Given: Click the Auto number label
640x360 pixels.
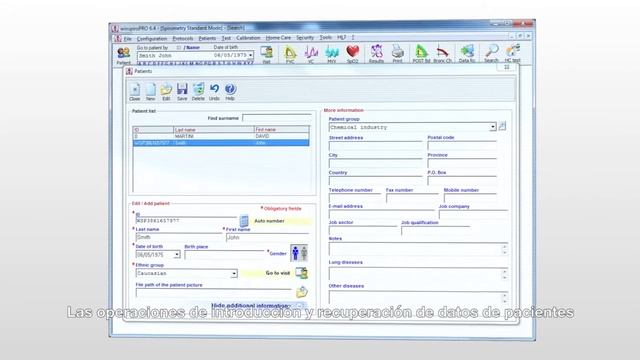Looking at the screenshot, I should 269,221.
